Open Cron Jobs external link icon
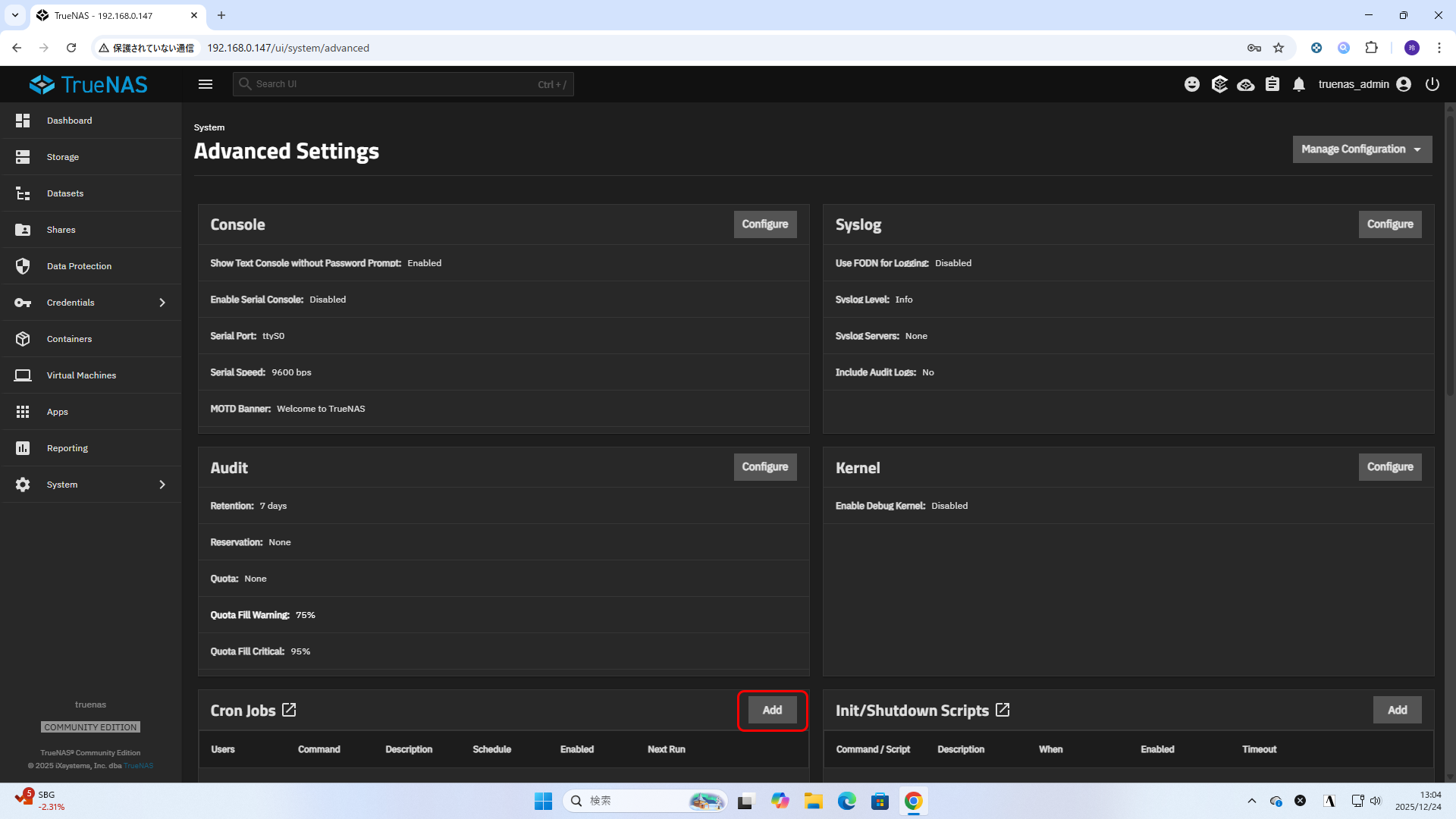1456x819 pixels. (289, 711)
